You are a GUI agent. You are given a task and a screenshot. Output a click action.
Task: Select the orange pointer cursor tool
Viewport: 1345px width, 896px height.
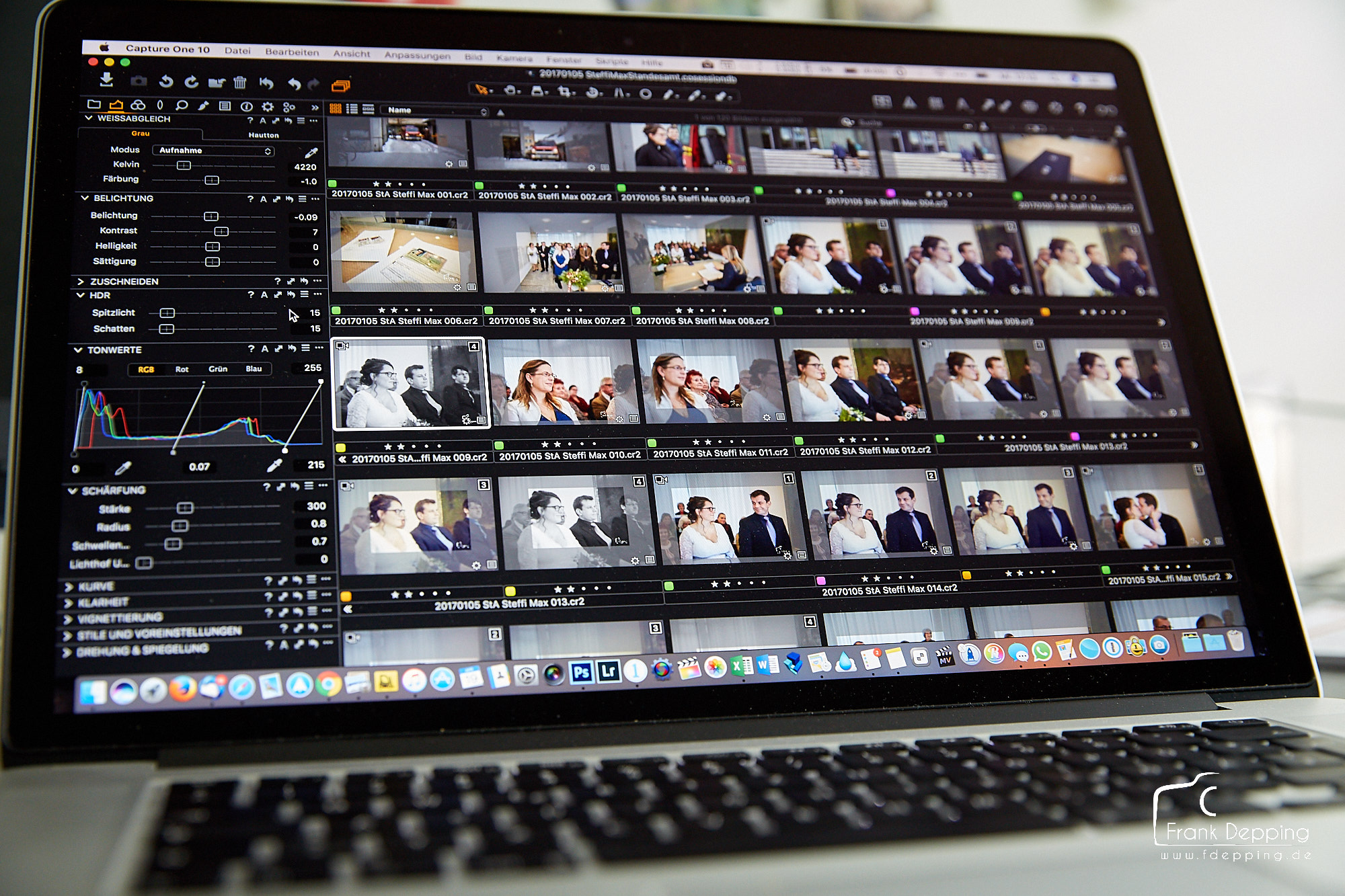482,89
